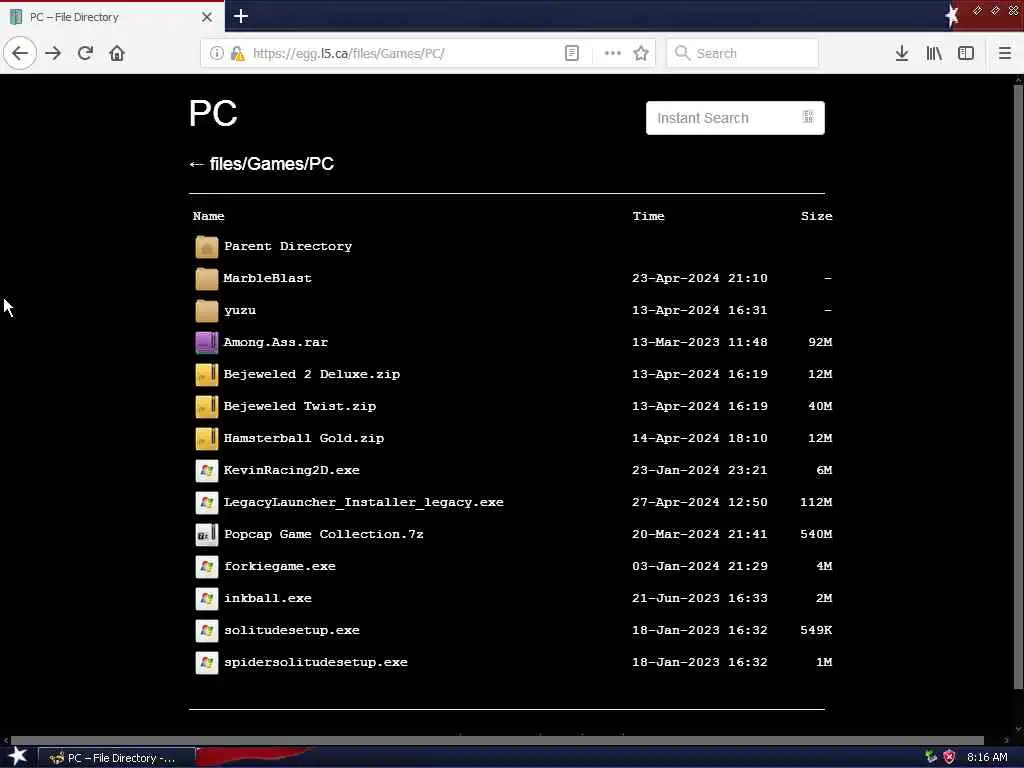Click the red shield tray icon
Viewport: 1024px width, 768px height.
949,757
